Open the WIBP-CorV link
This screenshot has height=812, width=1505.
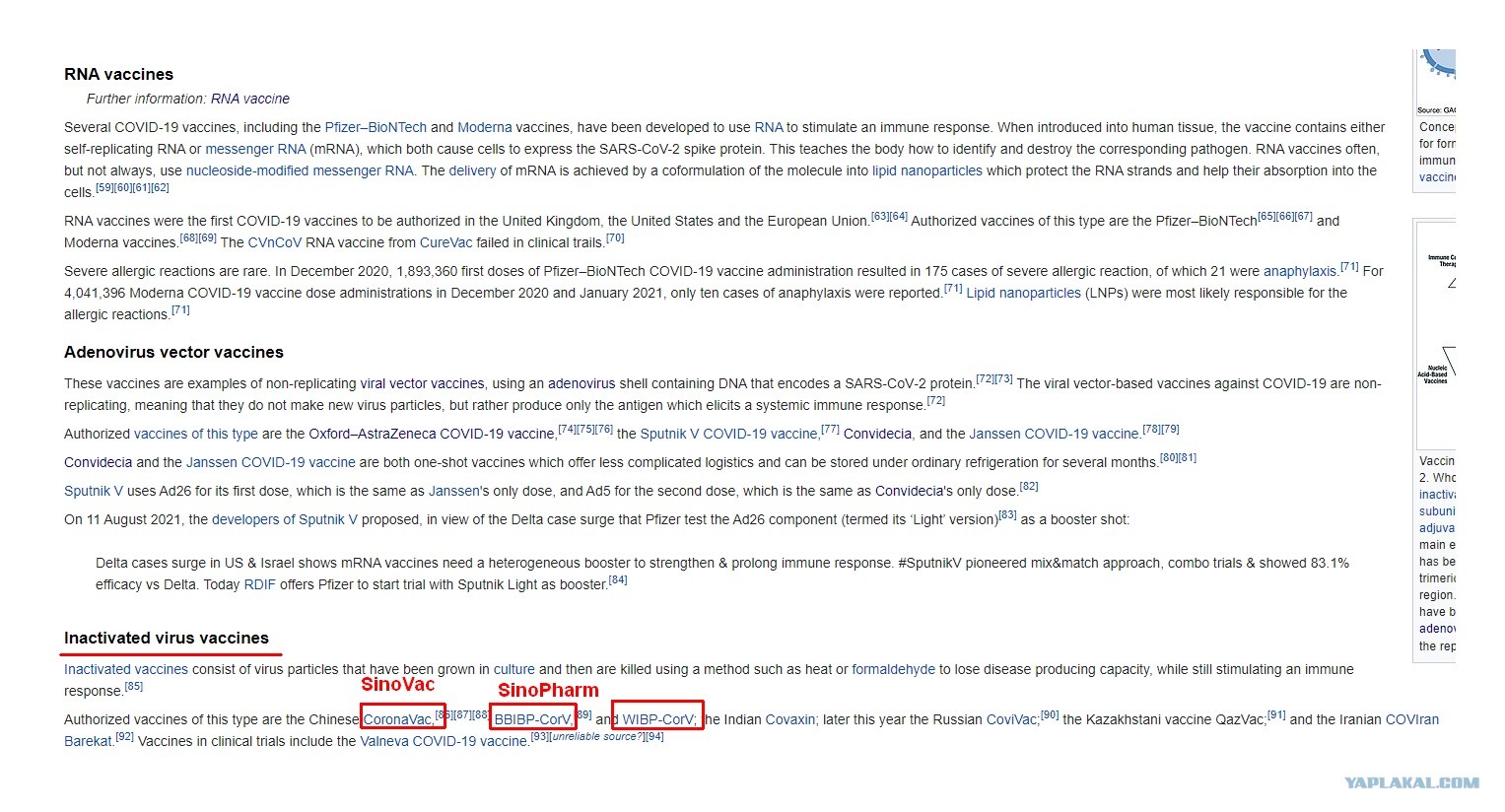659,719
